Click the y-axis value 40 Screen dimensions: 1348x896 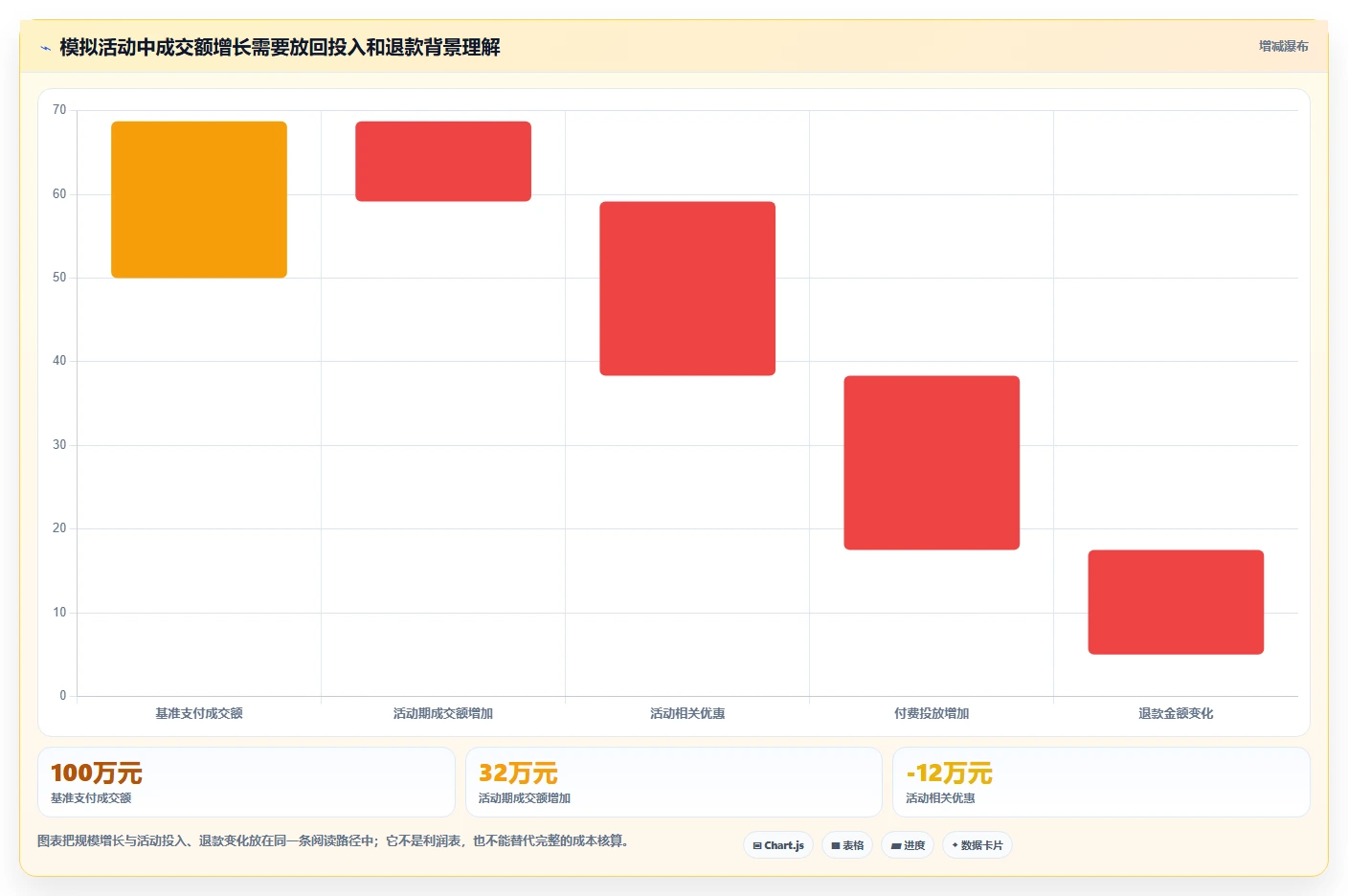click(x=59, y=361)
